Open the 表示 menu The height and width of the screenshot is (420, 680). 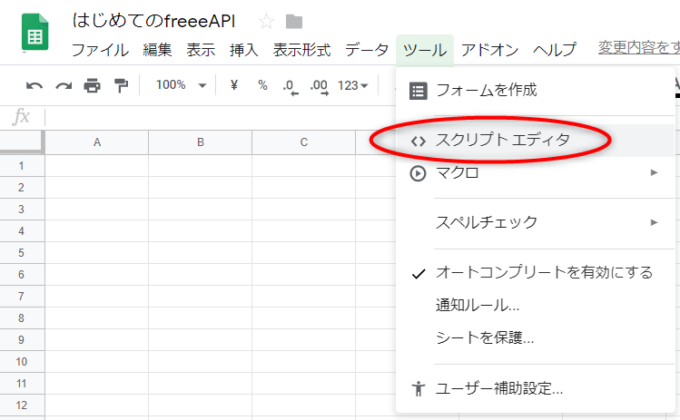point(201,50)
